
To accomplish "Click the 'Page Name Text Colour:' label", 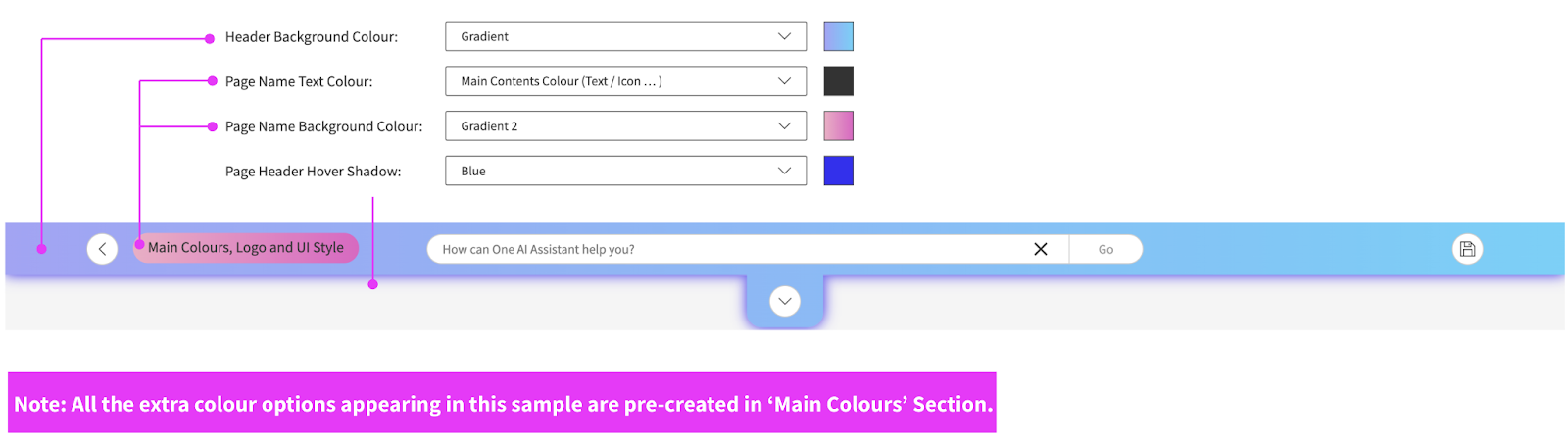I will point(299,82).
